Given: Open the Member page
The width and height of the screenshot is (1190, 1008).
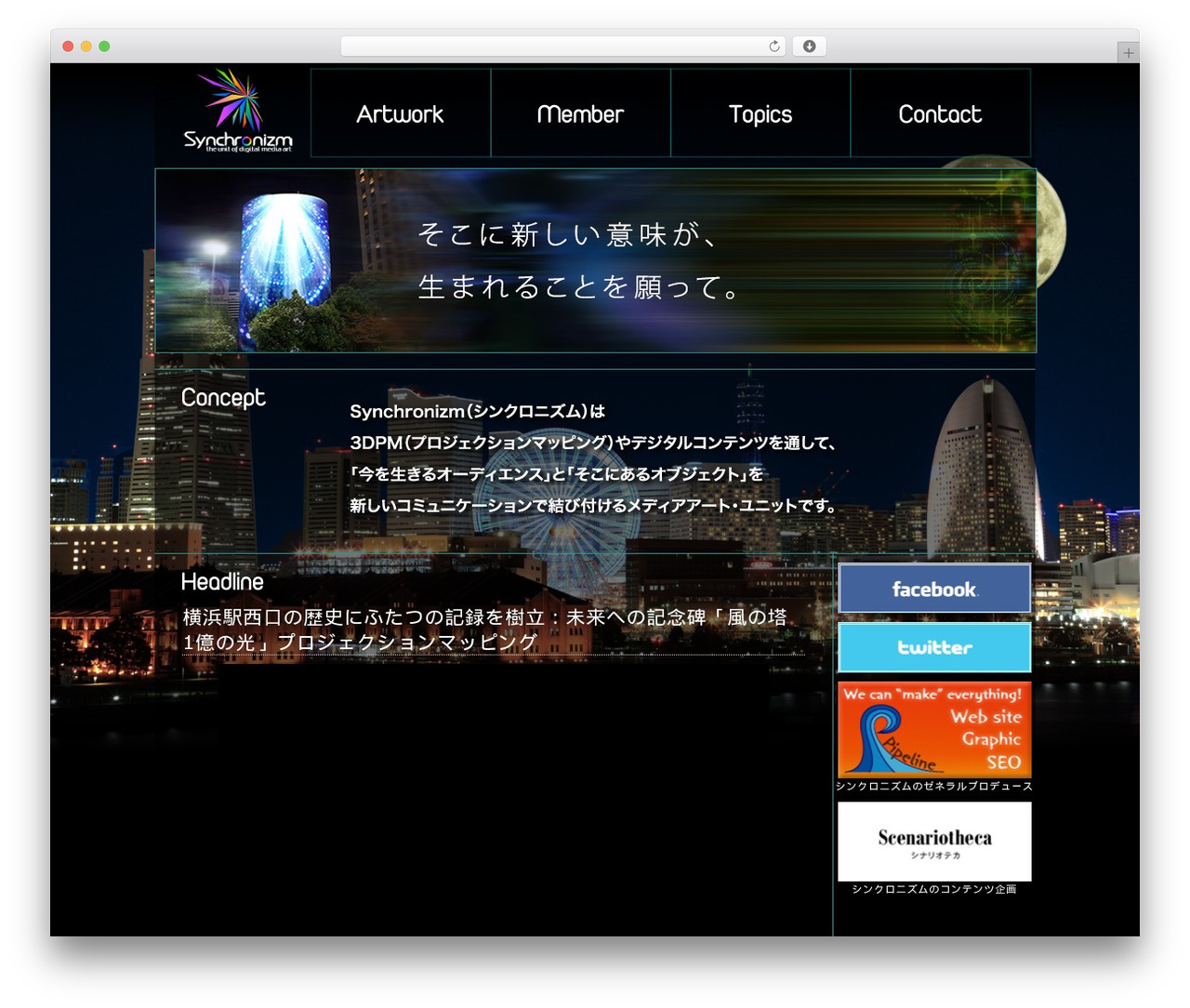Looking at the screenshot, I should [581, 113].
